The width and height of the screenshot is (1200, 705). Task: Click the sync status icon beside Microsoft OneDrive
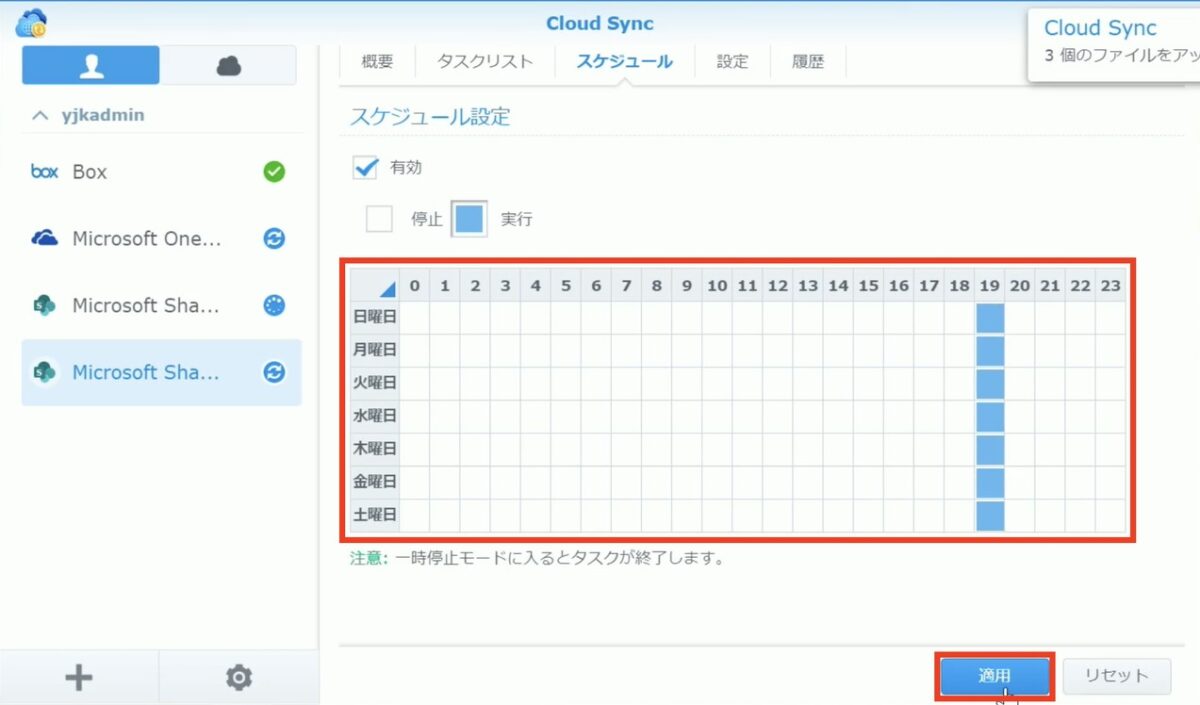273,238
